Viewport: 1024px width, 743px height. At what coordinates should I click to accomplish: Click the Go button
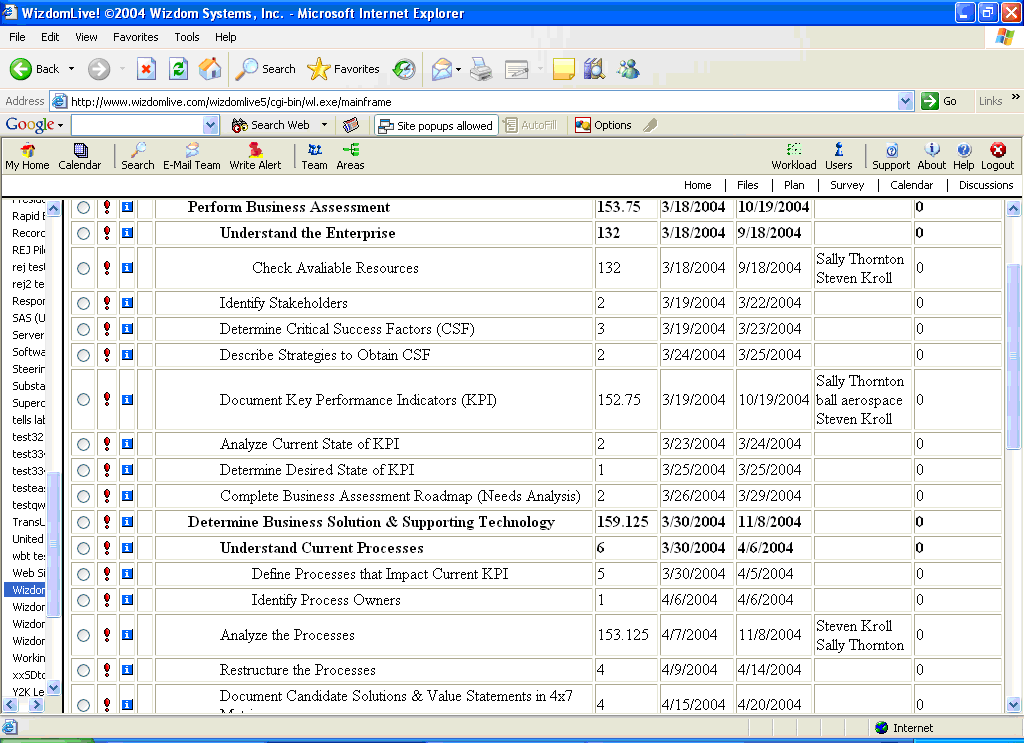[940, 101]
